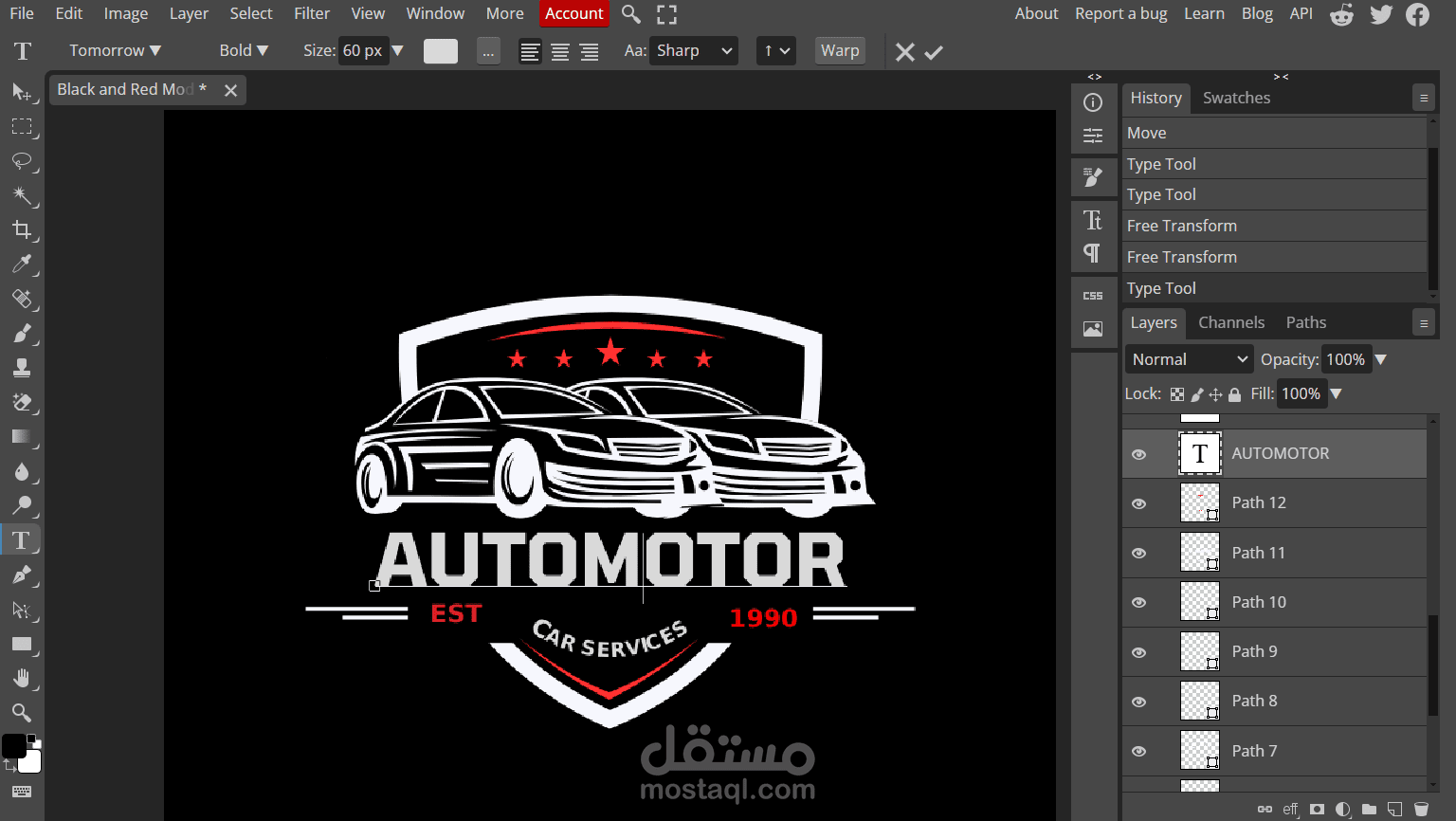This screenshot has width=1456, height=821.
Task: Open the text color swatch
Action: (440, 51)
